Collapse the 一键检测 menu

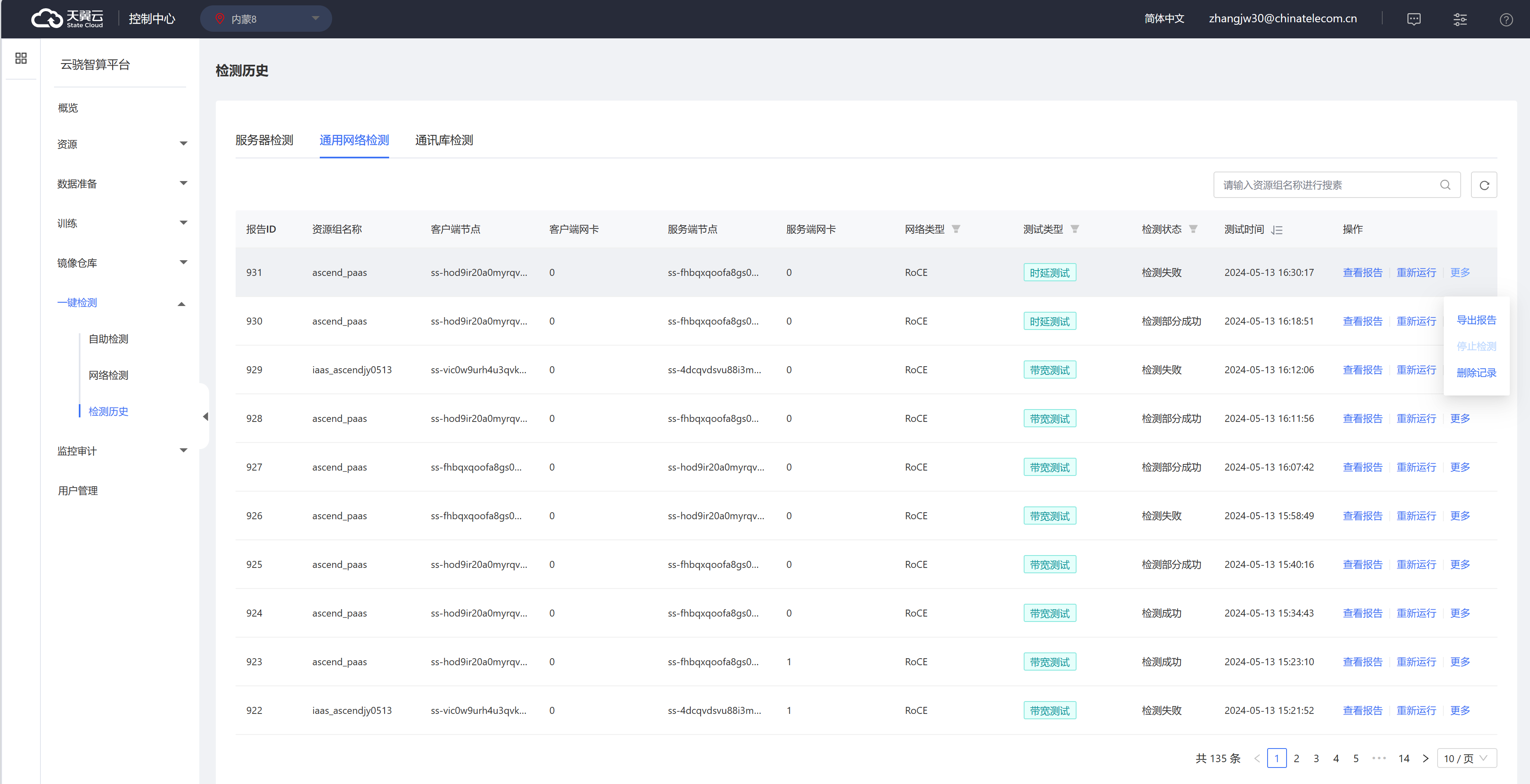click(x=122, y=303)
